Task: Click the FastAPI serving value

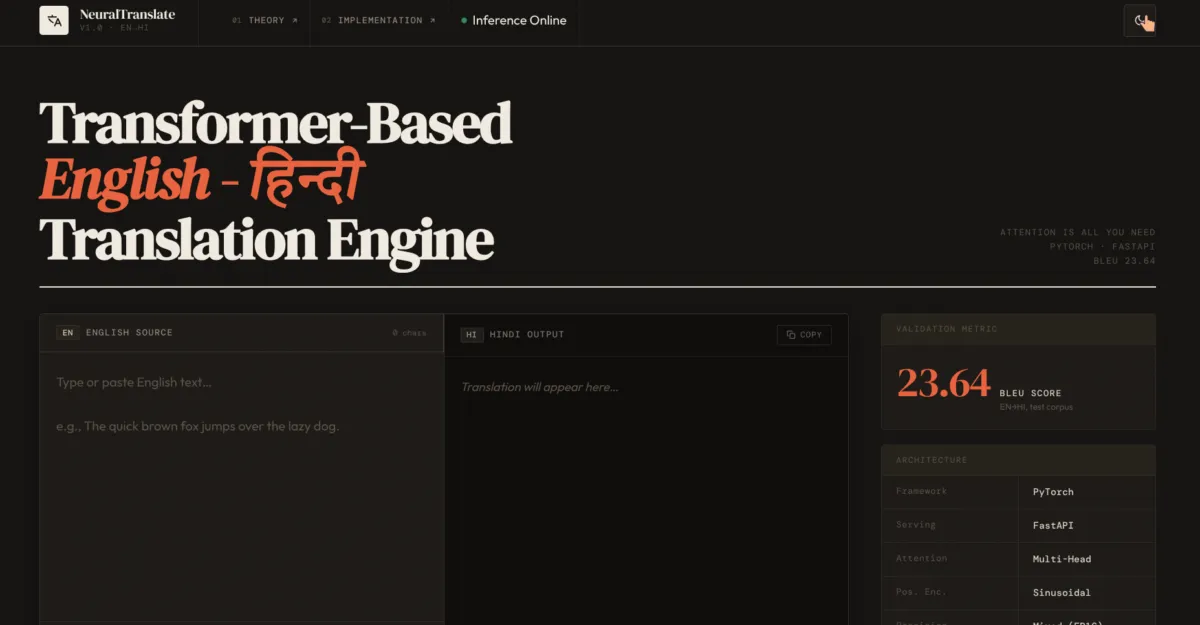Action: pyautogui.click(x=1053, y=525)
